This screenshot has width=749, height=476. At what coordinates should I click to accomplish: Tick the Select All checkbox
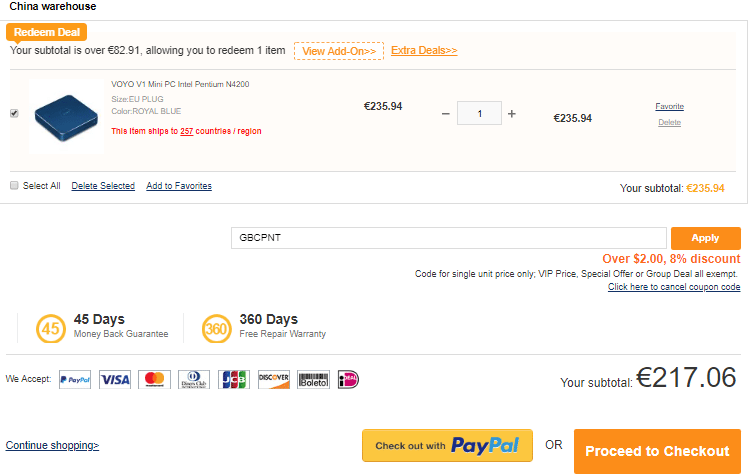pyautogui.click(x=14, y=186)
